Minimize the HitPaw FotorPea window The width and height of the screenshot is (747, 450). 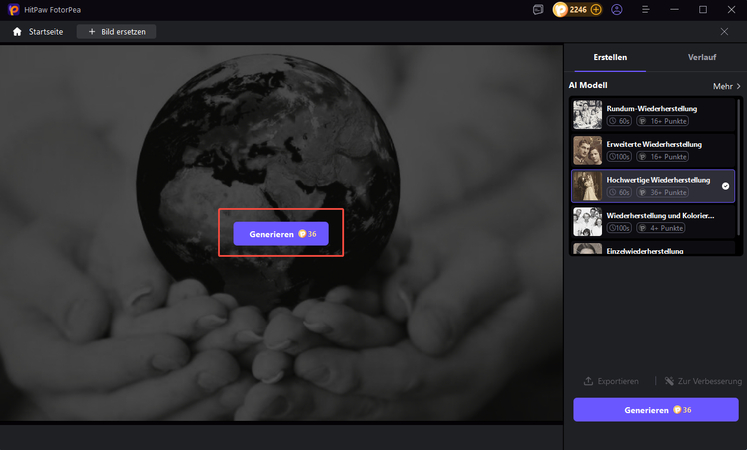(674, 10)
